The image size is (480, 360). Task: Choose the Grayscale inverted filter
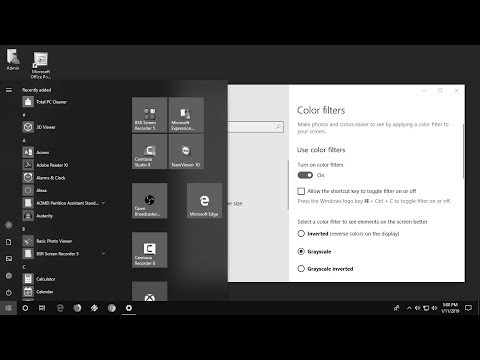pyautogui.click(x=301, y=268)
